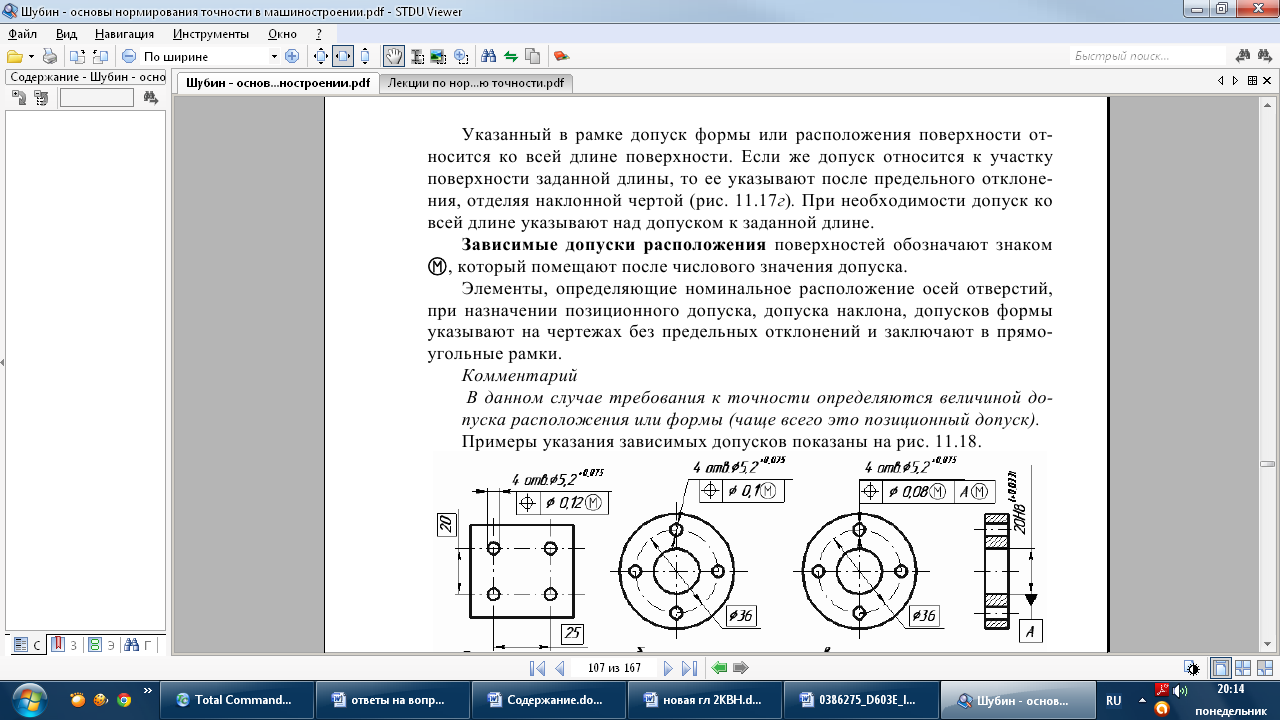The width and height of the screenshot is (1280, 720).
Task: Find next match binoculars icon
Action: tap(1265, 56)
